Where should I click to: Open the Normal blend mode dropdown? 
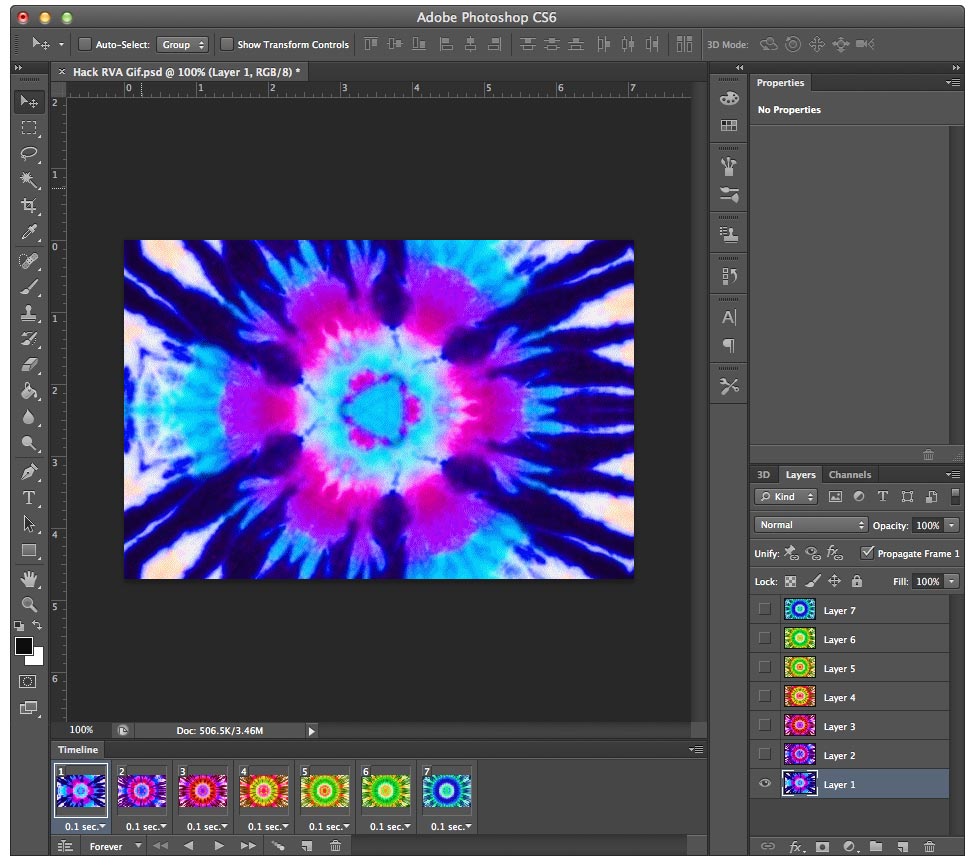point(811,525)
